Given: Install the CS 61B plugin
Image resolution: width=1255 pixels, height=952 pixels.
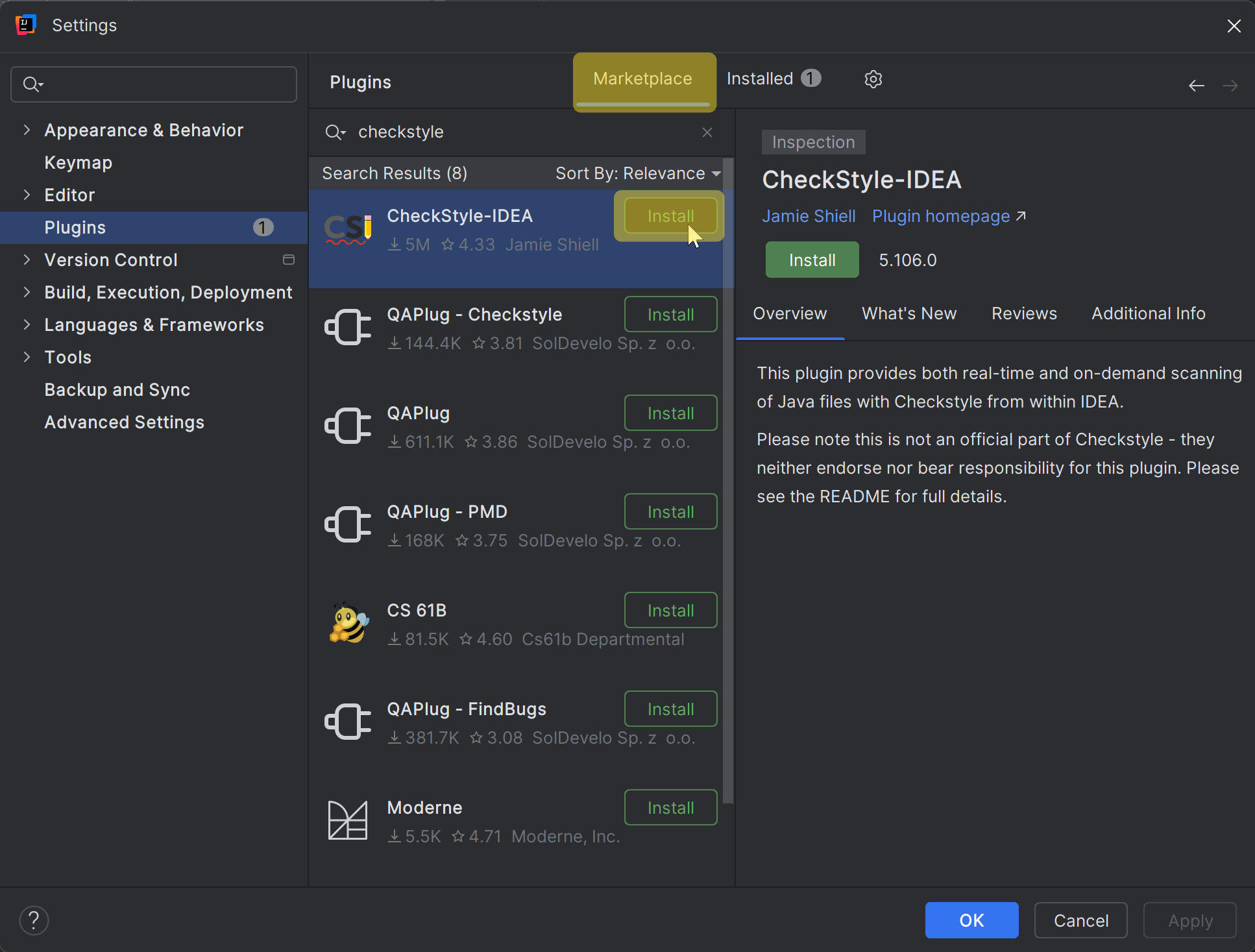Looking at the screenshot, I should coord(670,611).
